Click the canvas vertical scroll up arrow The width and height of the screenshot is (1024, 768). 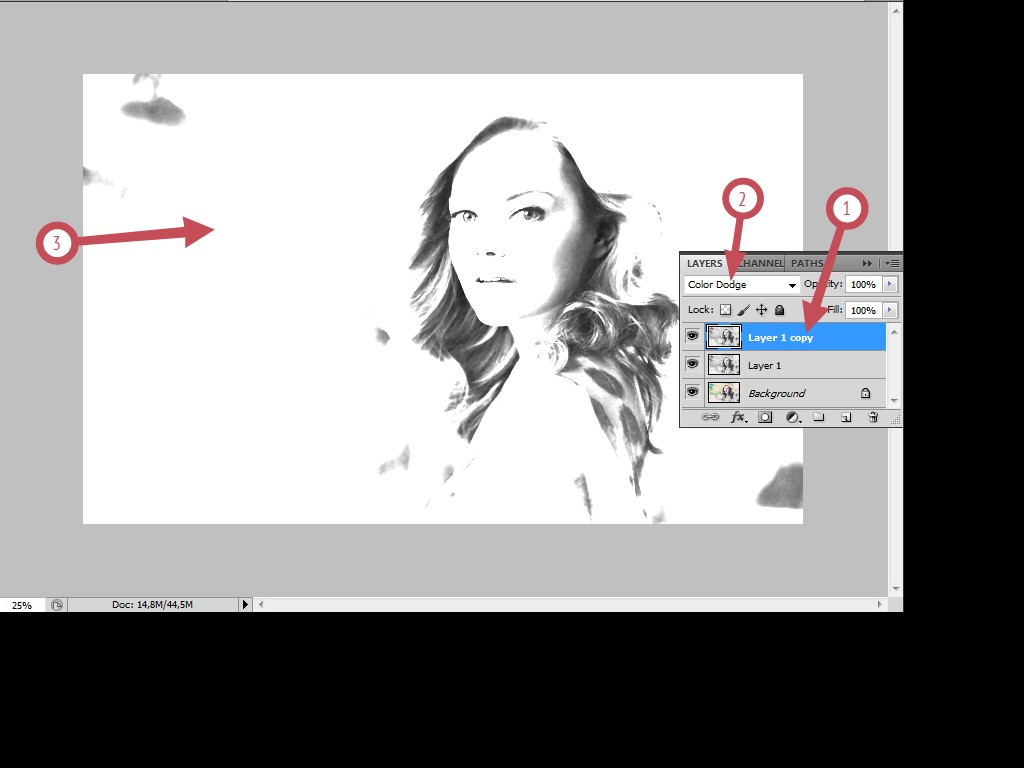pyautogui.click(x=896, y=10)
